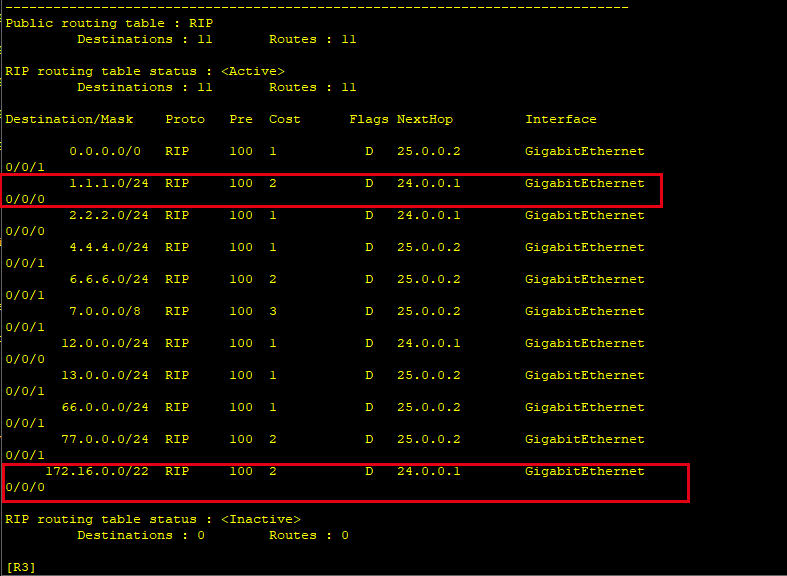Image resolution: width=787 pixels, height=576 pixels.
Task: Click next hop 24.0.0.1 in the 2.2.2.0/24 row
Action: coord(429,215)
